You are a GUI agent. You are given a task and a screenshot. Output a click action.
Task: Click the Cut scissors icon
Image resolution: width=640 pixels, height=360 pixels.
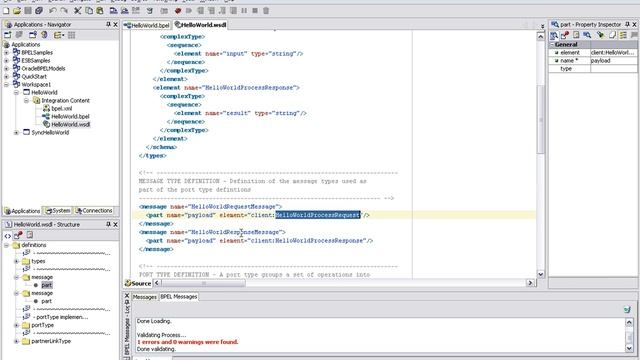tap(78, 11)
